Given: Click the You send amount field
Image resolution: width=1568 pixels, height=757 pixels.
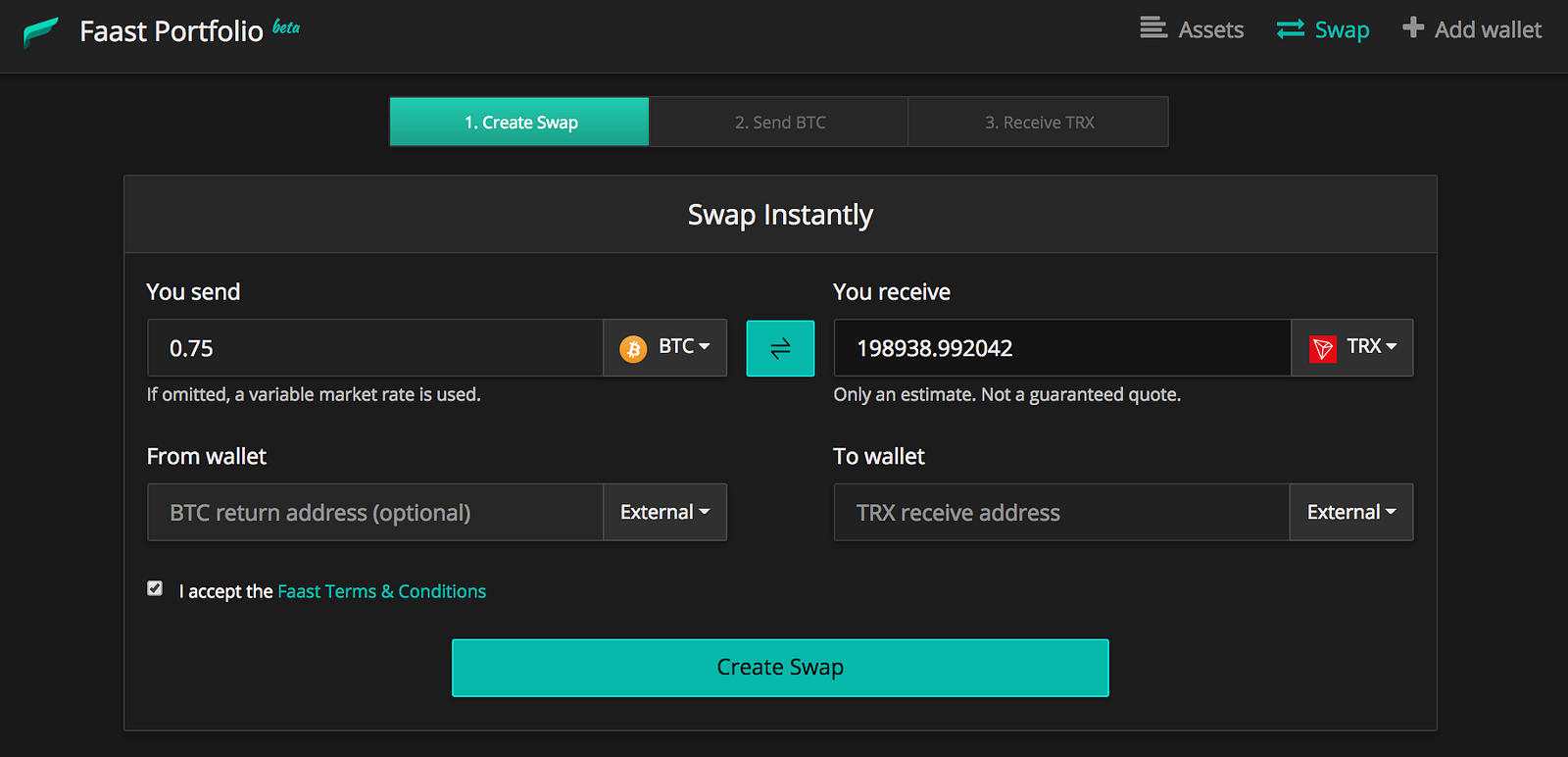Looking at the screenshot, I should [x=375, y=348].
